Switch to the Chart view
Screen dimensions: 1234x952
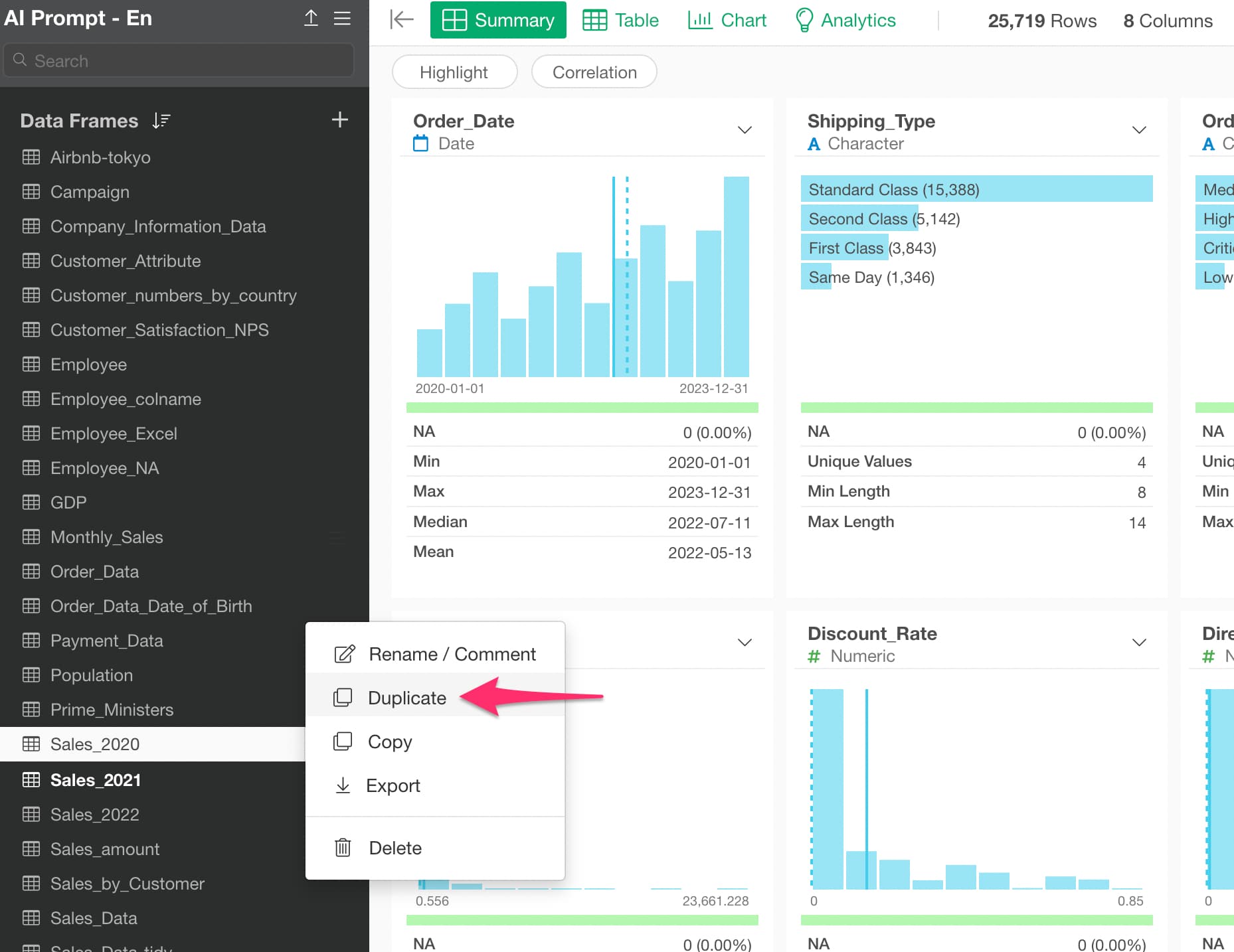click(x=727, y=21)
